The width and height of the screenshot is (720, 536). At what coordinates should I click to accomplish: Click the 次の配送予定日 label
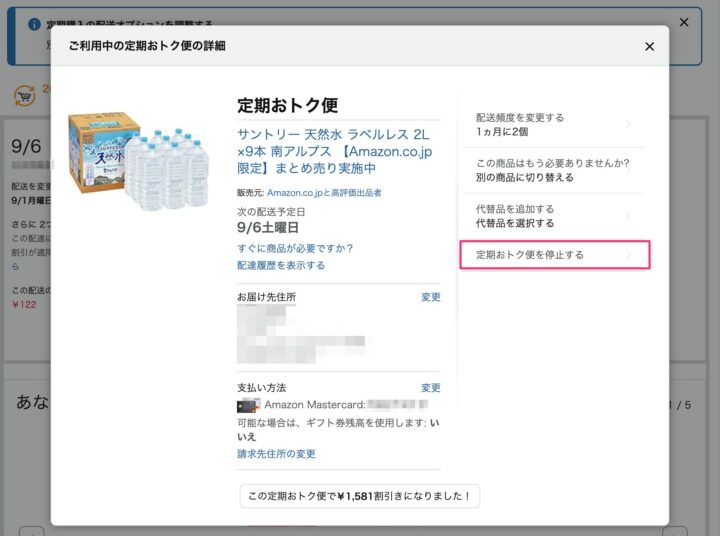click(x=271, y=212)
